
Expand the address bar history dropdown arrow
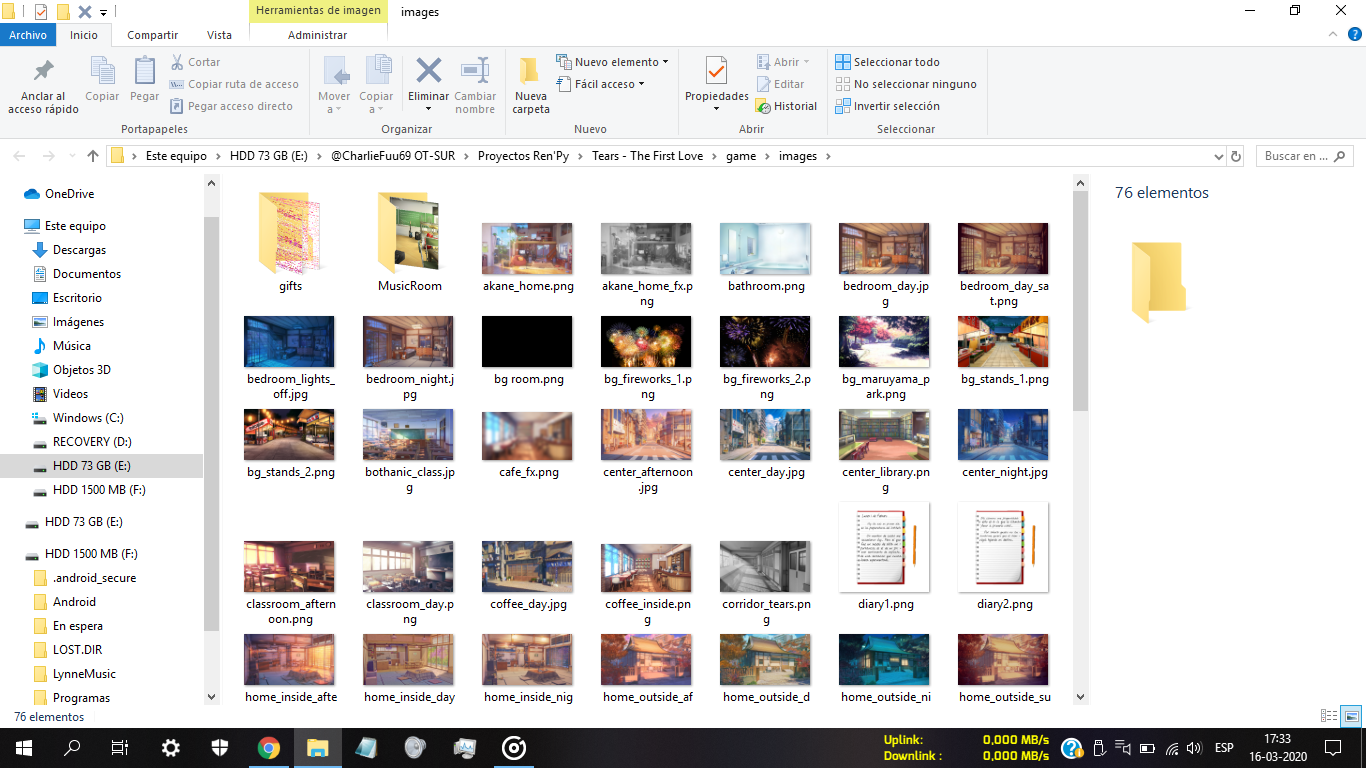pos(1217,156)
